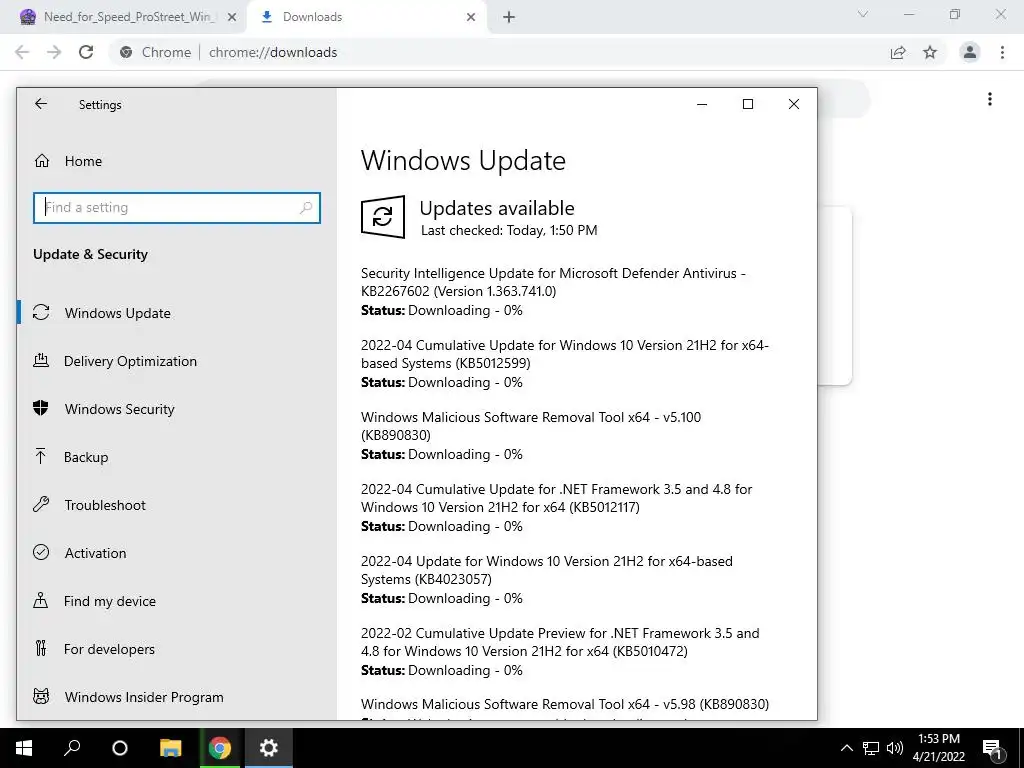1024x768 pixels.
Task: Click the search magnifier in Find a setting
Action: (x=306, y=208)
